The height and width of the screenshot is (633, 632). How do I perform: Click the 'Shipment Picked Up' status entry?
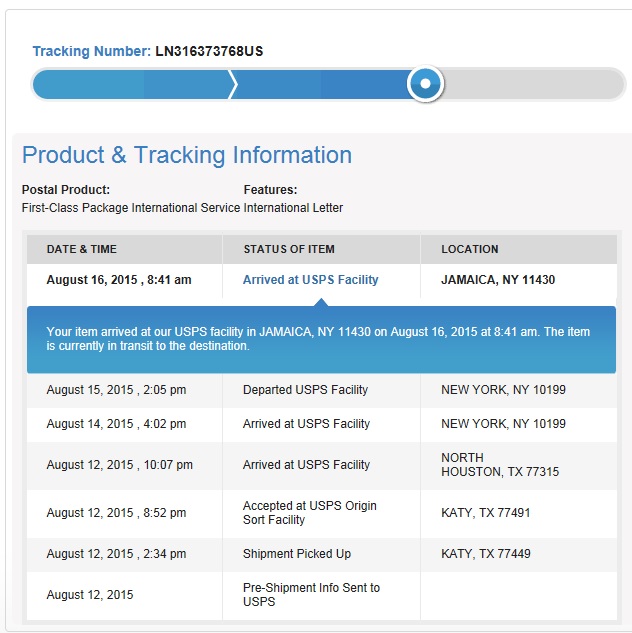297,554
